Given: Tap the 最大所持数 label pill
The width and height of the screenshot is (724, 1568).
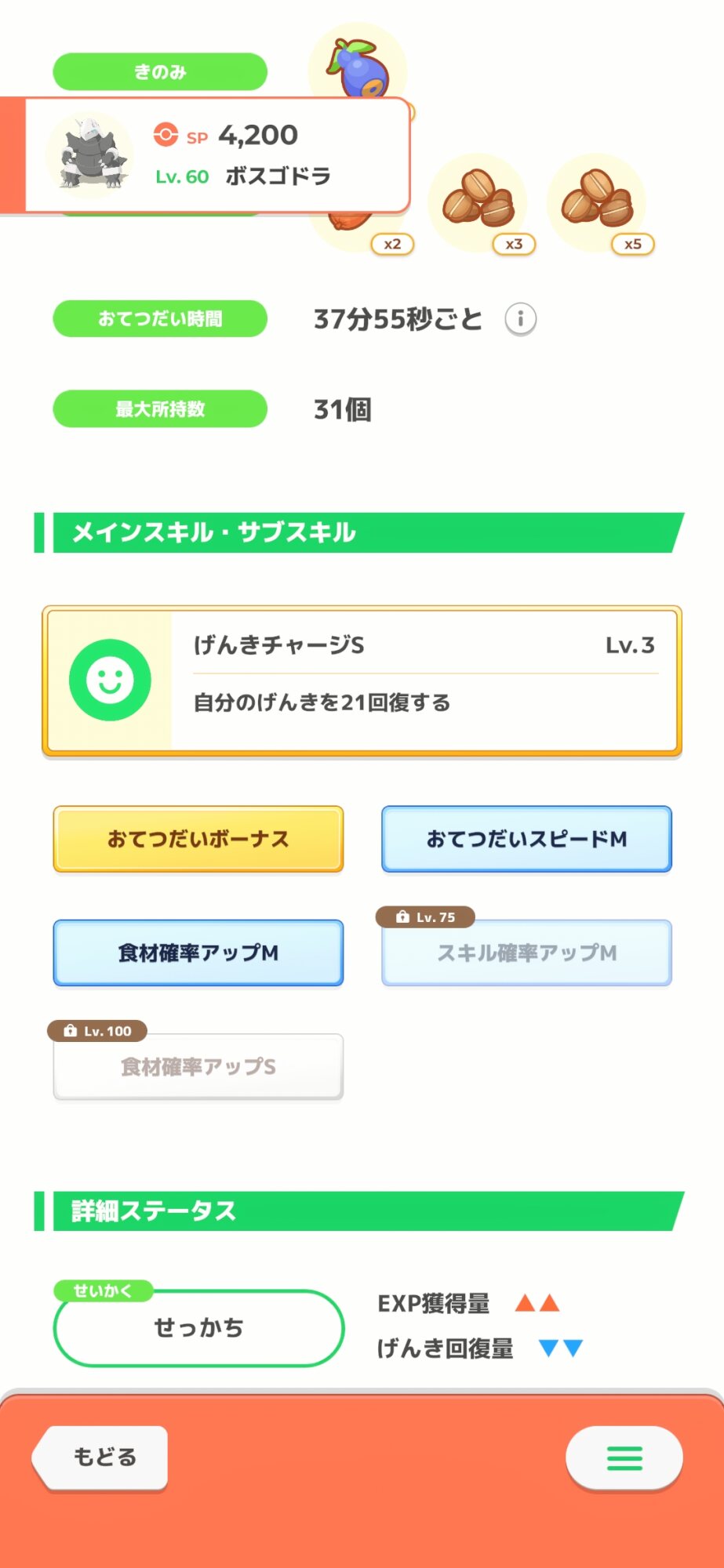Looking at the screenshot, I should (x=160, y=409).
